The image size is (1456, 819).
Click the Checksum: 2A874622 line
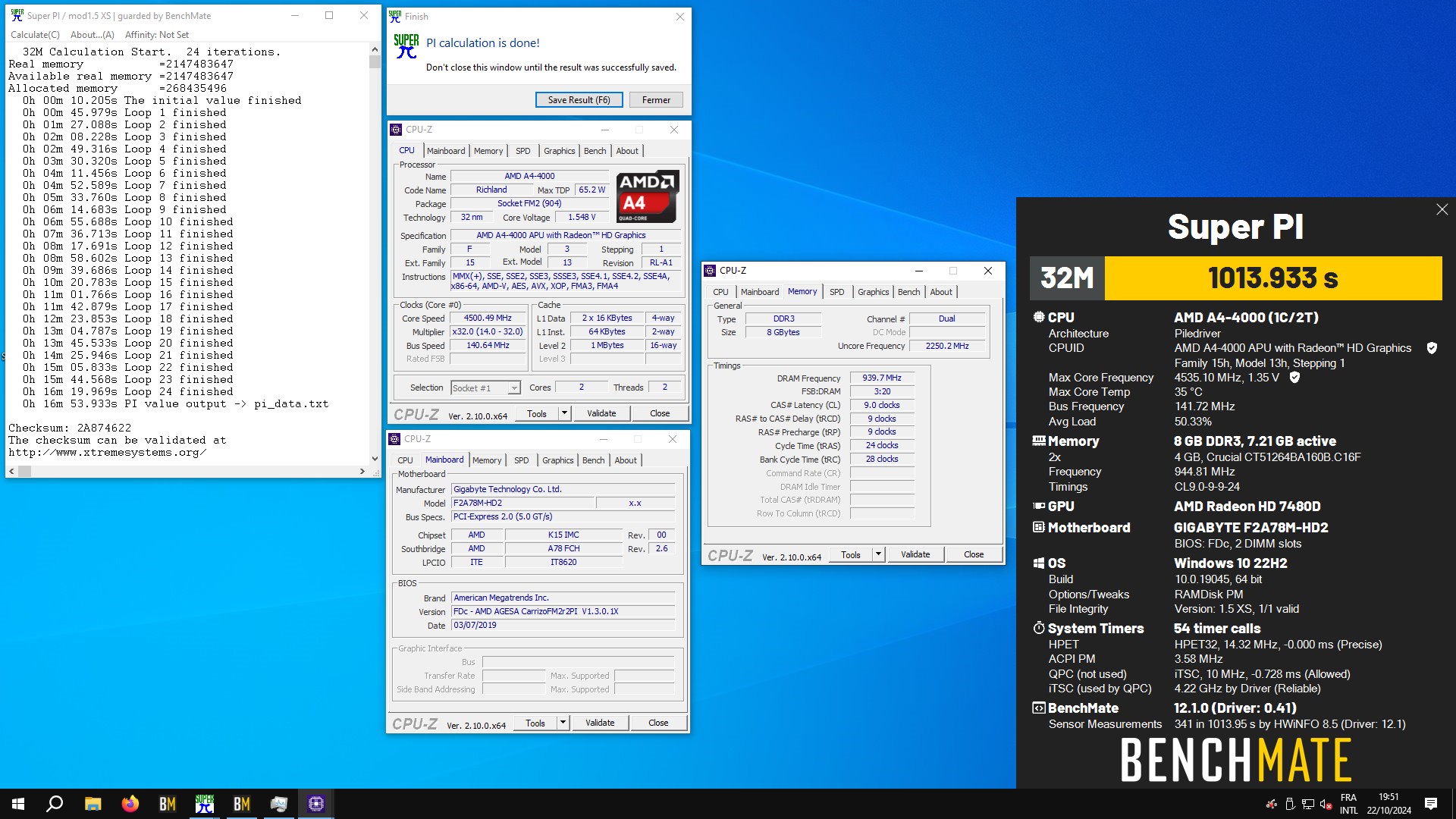[x=70, y=428]
